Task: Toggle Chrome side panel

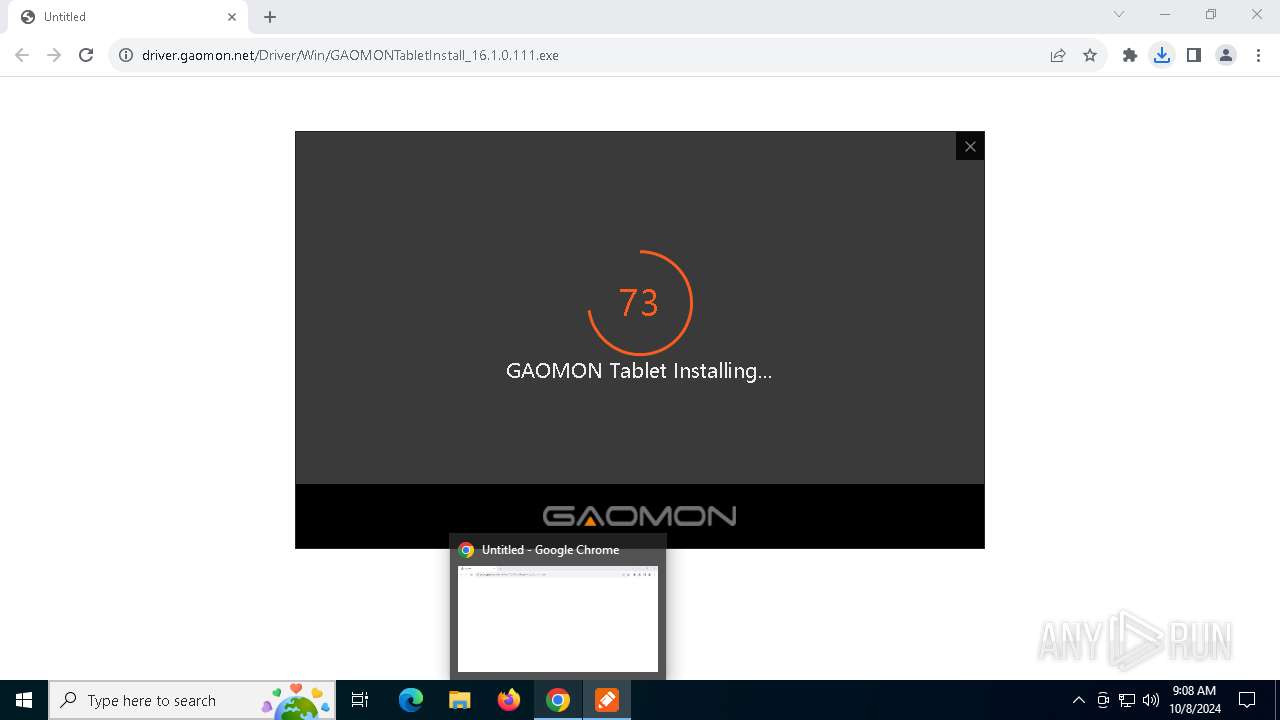Action: point(1194,55)
